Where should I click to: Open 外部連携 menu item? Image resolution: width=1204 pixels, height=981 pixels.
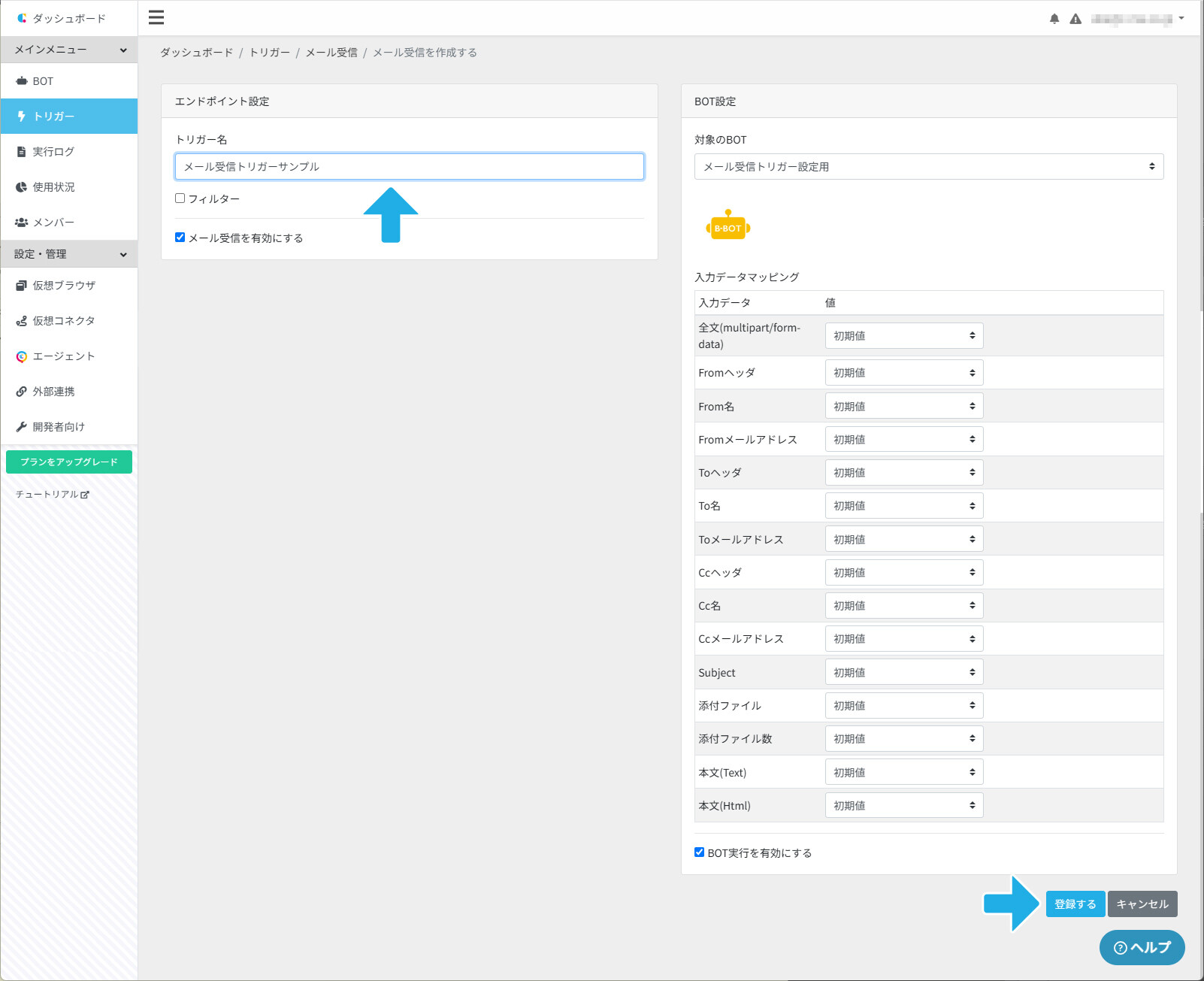click(x=69, y=392)
